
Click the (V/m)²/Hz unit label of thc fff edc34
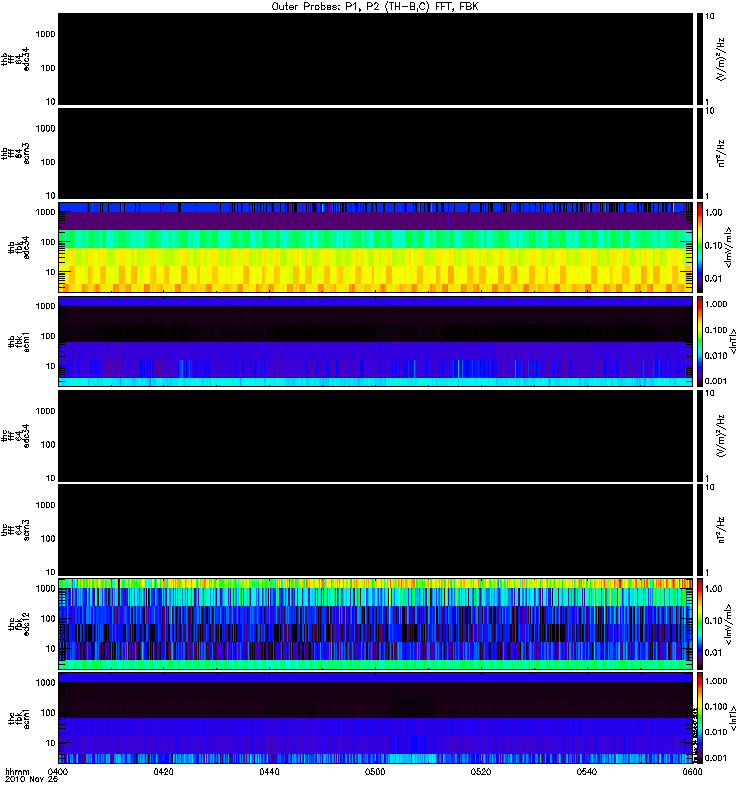tap(721, 436)
